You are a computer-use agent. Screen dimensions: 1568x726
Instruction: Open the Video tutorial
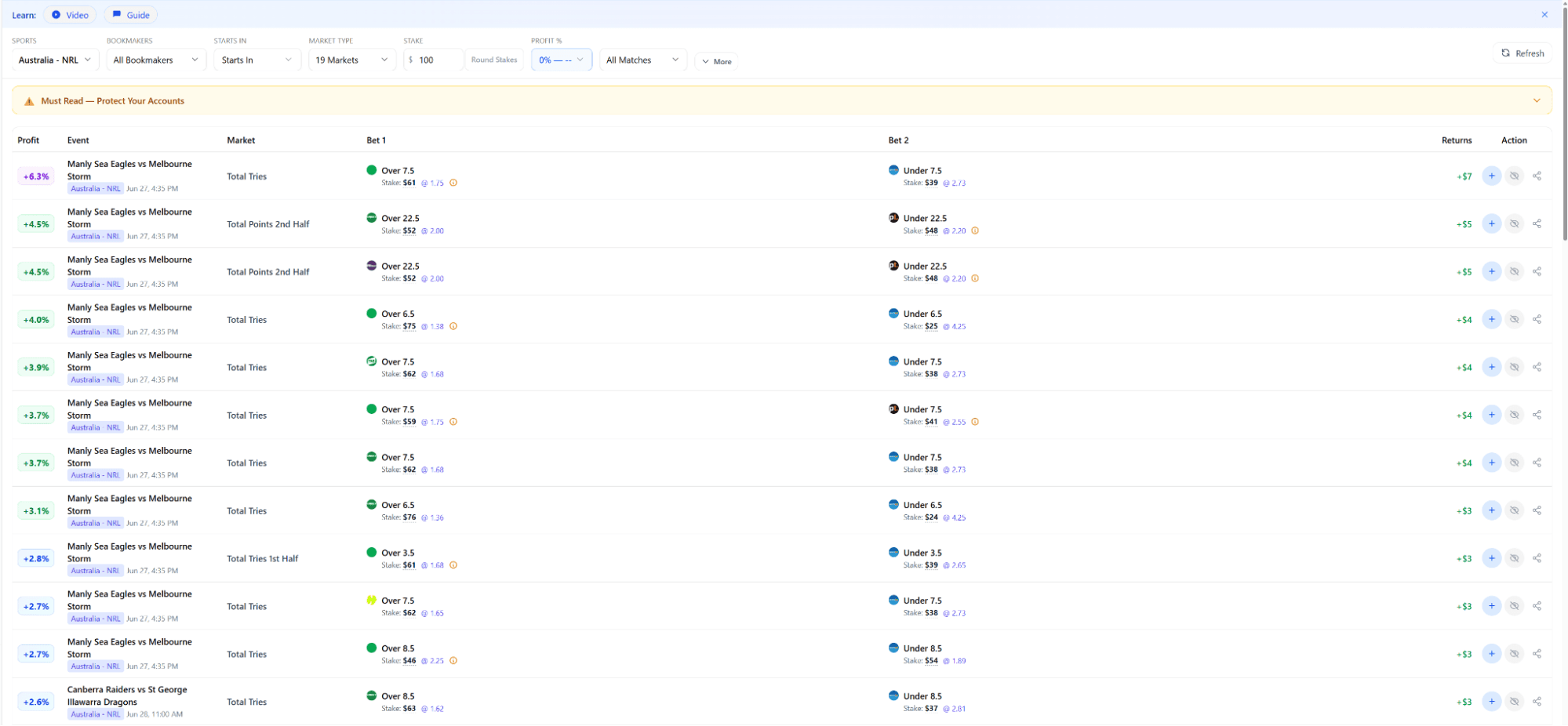(x=70, y=15)
